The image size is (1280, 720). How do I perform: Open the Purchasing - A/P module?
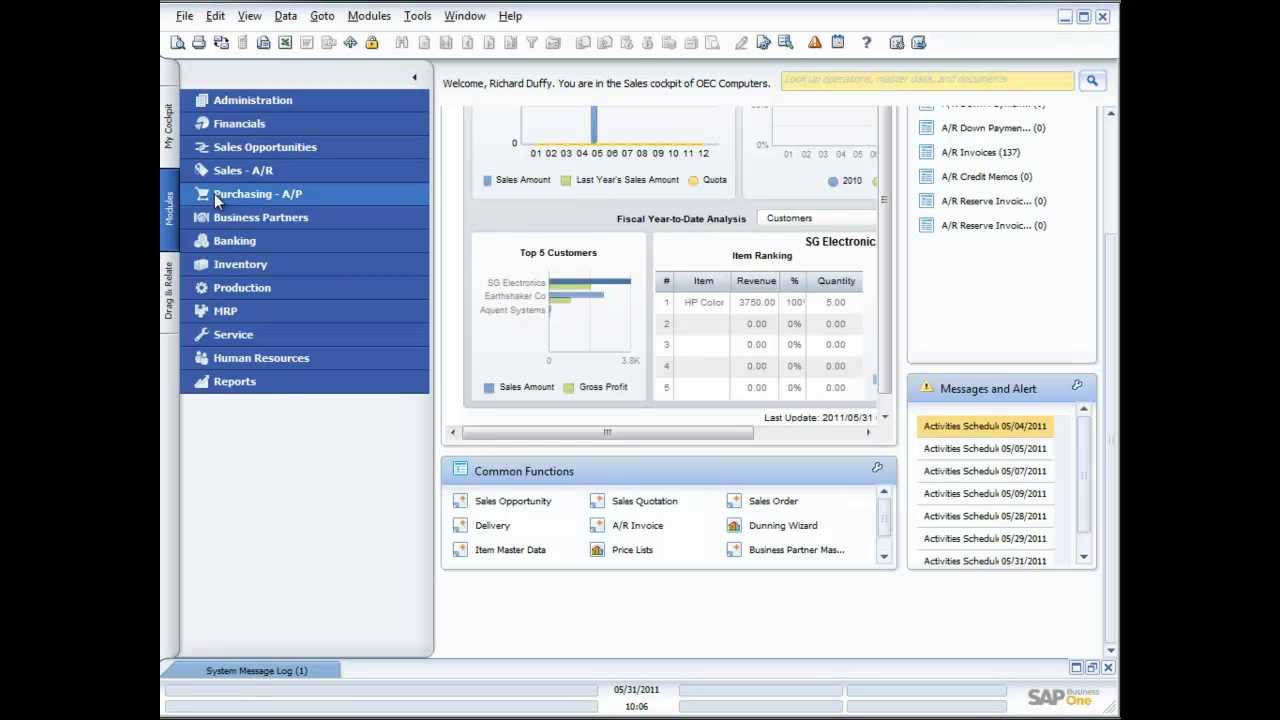(x=305, y=194)
